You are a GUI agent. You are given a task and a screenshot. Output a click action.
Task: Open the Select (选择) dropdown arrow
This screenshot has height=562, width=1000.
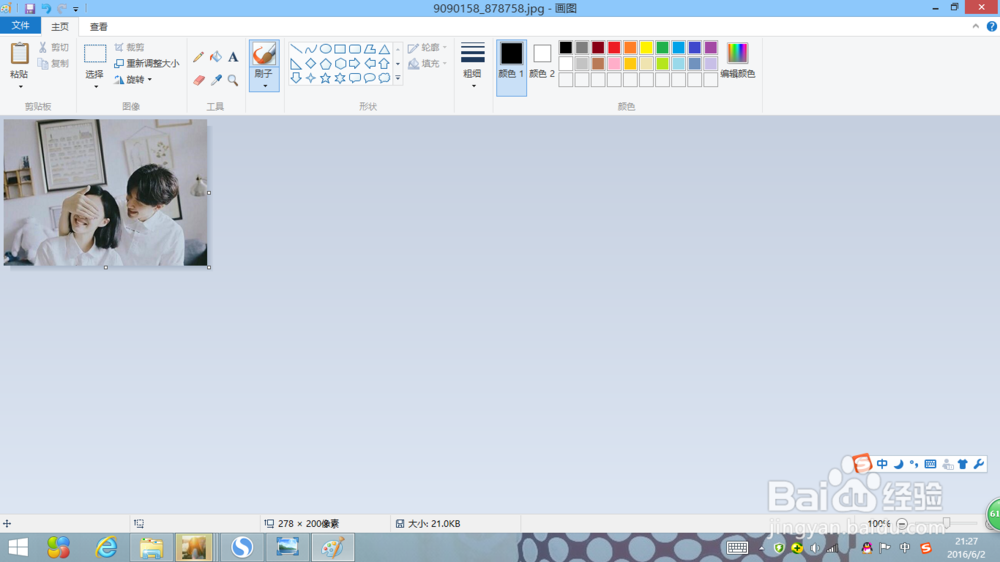95,86
